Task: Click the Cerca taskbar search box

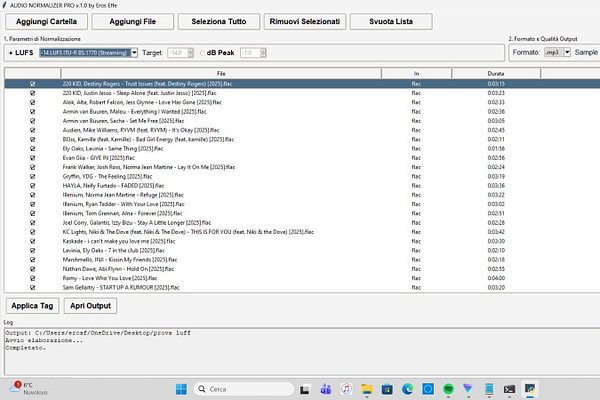Action: [244, 389]
